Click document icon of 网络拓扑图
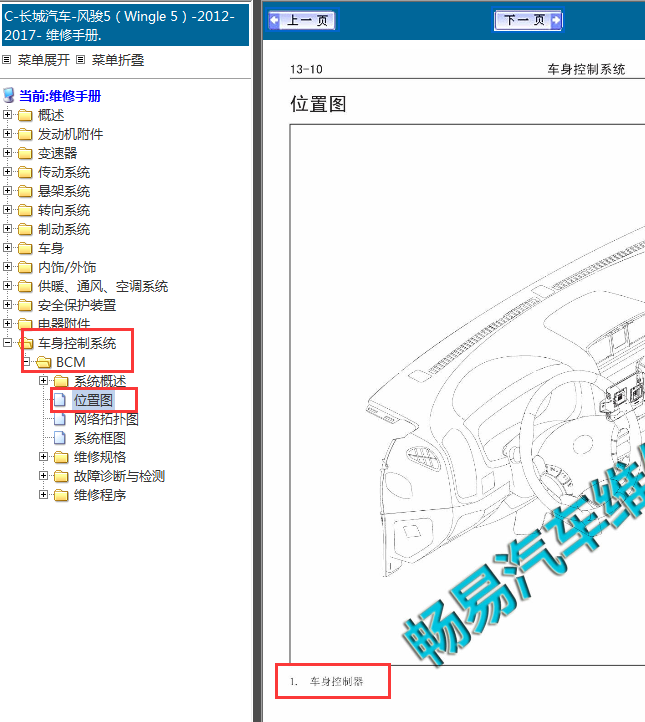This screenshot has width=645, height=722. click(x=60, y=419)
